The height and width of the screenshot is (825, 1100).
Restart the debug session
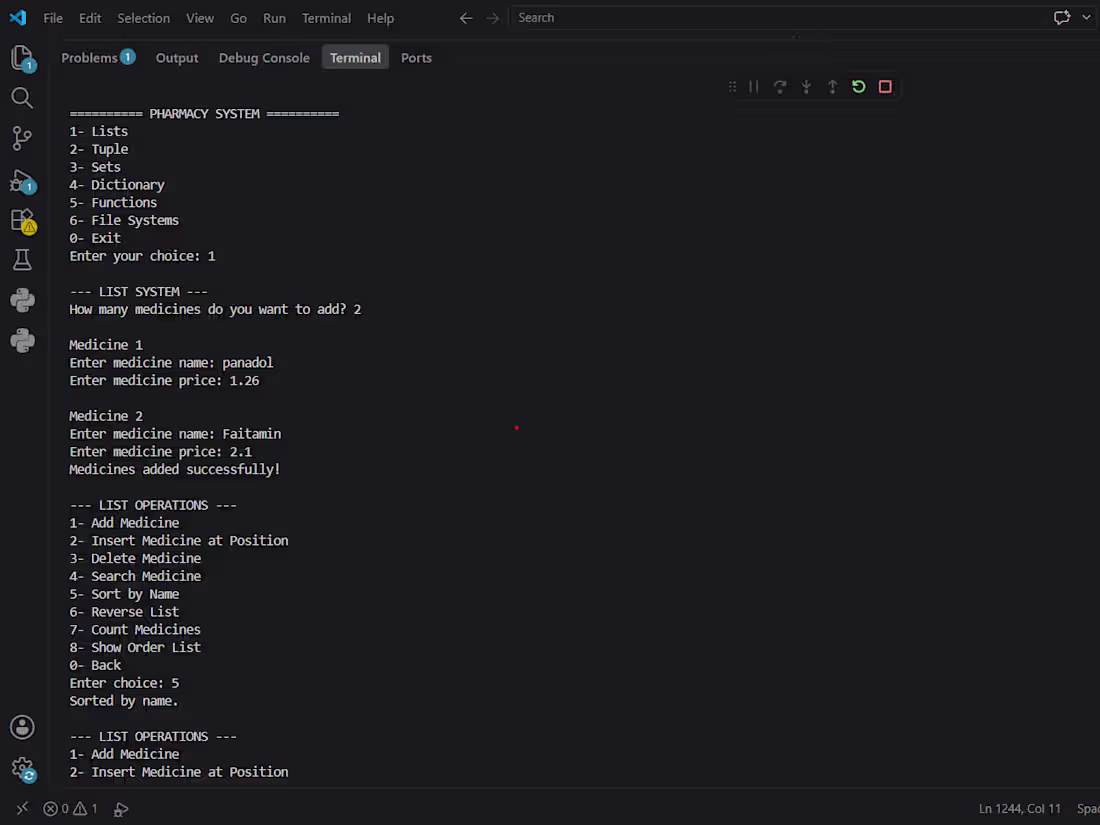[x=859, y=86]
